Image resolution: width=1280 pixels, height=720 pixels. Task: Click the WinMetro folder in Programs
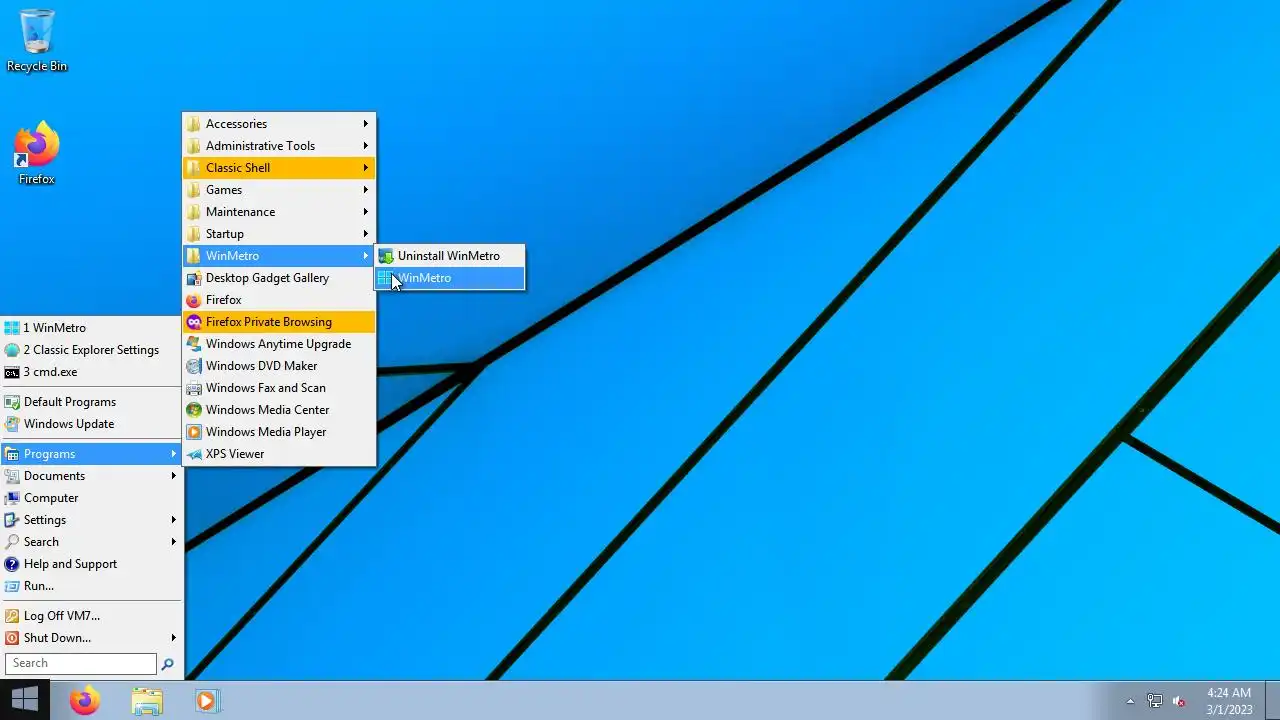[279, 256]
